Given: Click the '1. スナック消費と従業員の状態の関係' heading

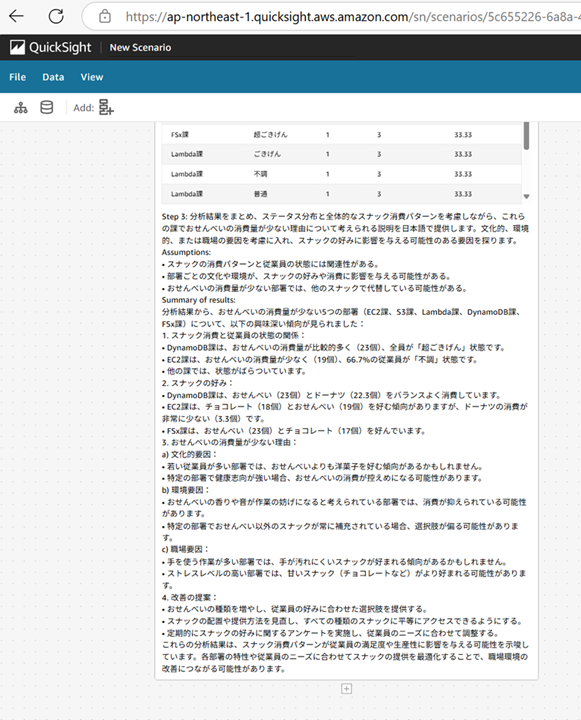Looking at the screenshot, I should (233, 336).
